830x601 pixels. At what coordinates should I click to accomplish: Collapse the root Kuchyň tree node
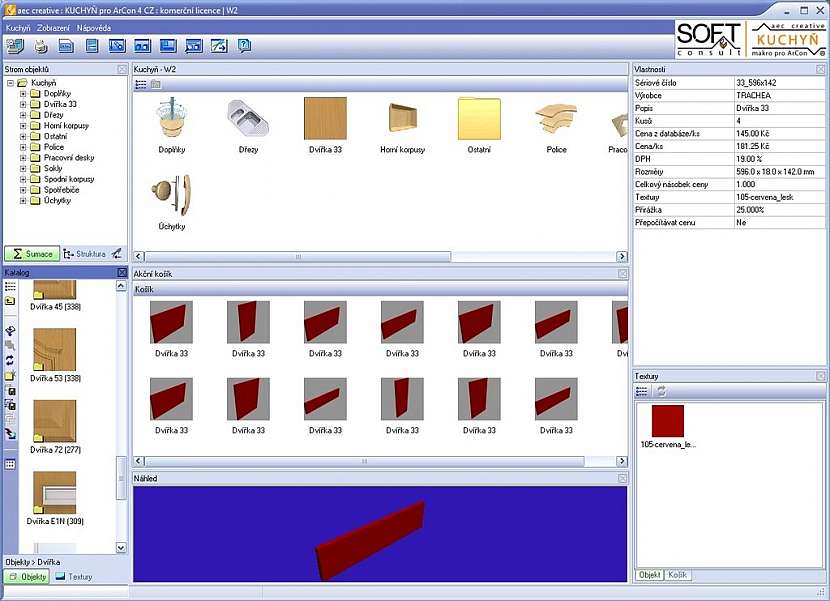10,83
